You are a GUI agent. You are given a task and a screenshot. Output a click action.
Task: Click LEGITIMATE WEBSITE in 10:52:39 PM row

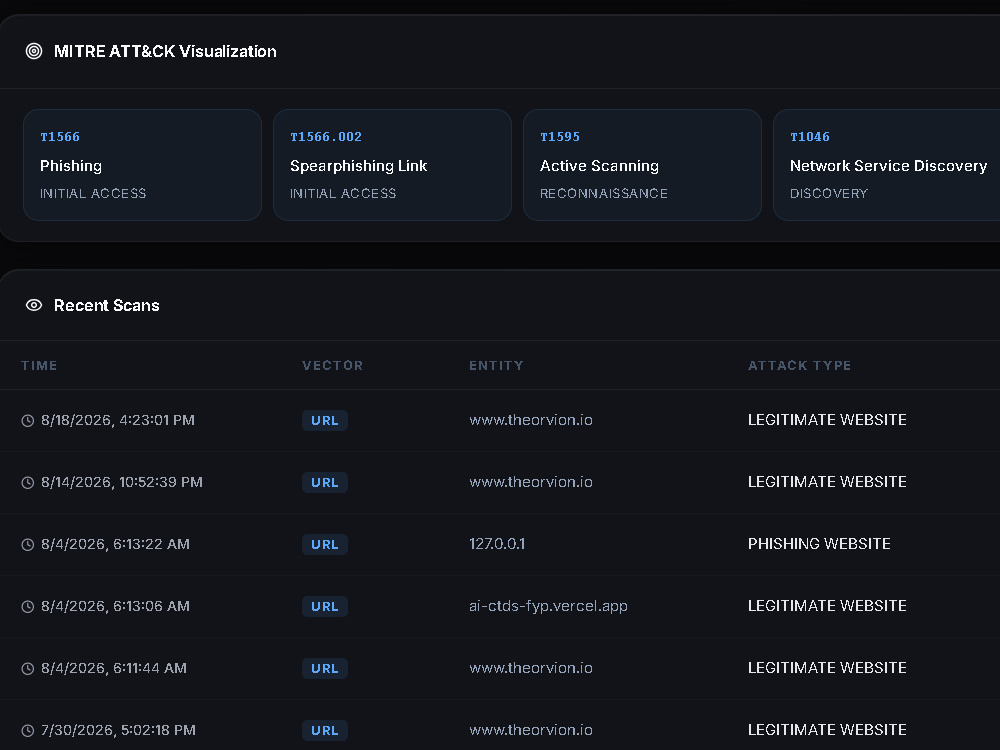(x=827, y=482)
